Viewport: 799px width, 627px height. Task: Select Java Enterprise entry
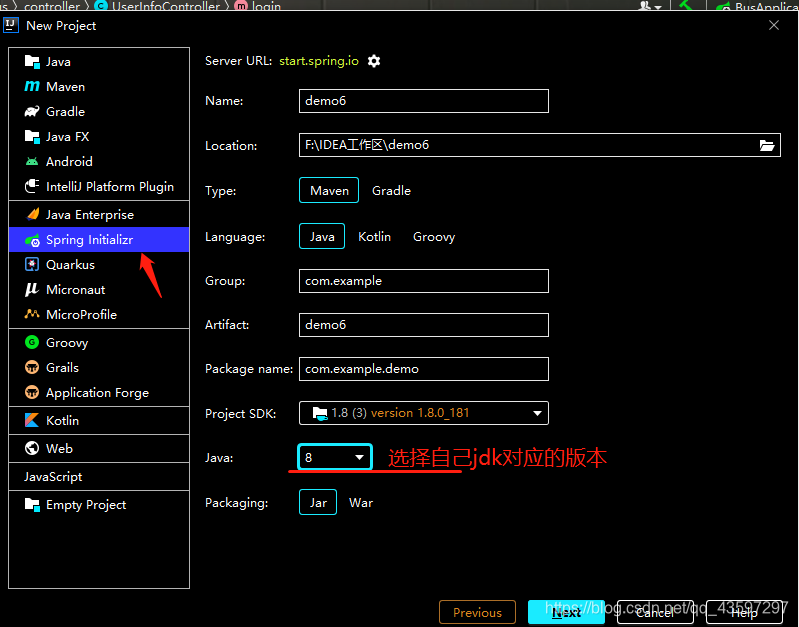[x=99, y=214]
